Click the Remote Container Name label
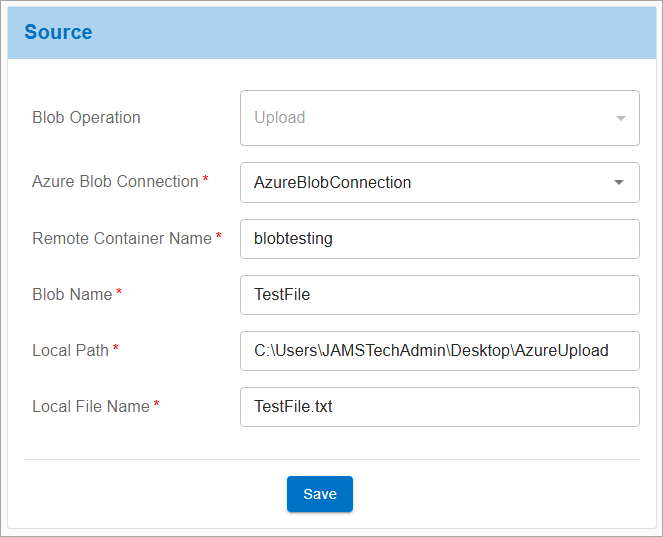The width and height of the screenshot is (663, 537). (x=122, y=238)
